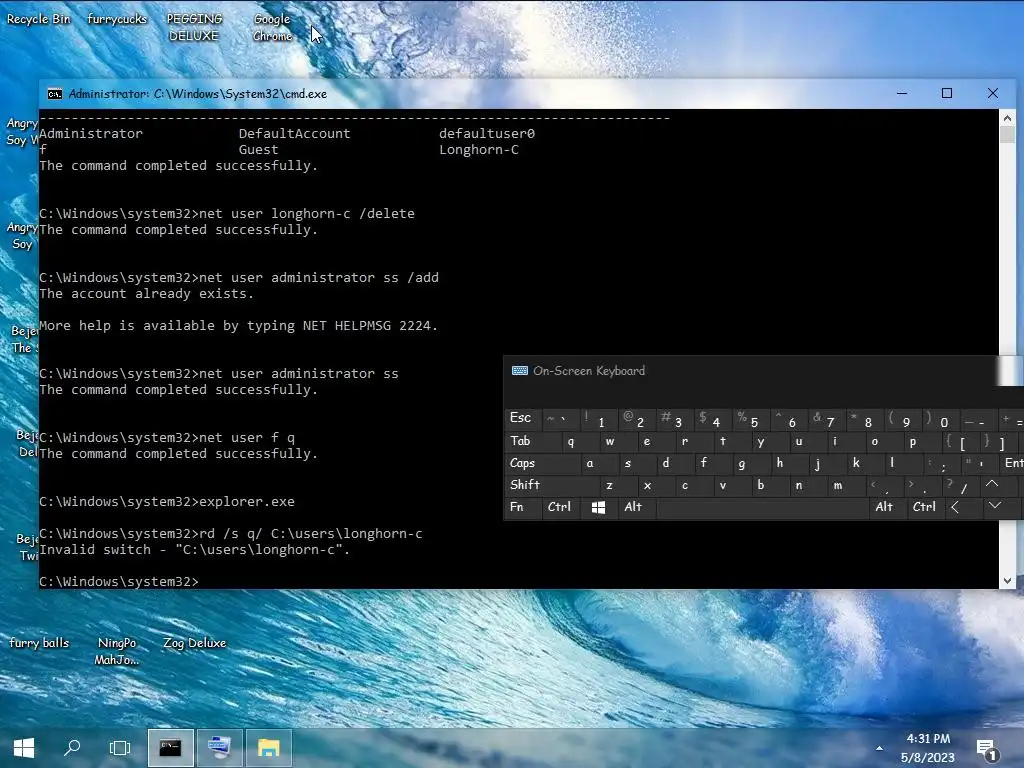Click the command prompt input line
Image resolution: width=1024 pixels, height=768 pixels.
click(x=119, y=581)
